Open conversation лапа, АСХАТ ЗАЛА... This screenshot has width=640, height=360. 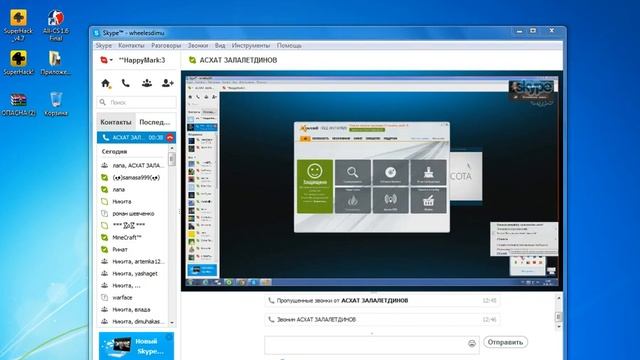click(x=132, y=165)
